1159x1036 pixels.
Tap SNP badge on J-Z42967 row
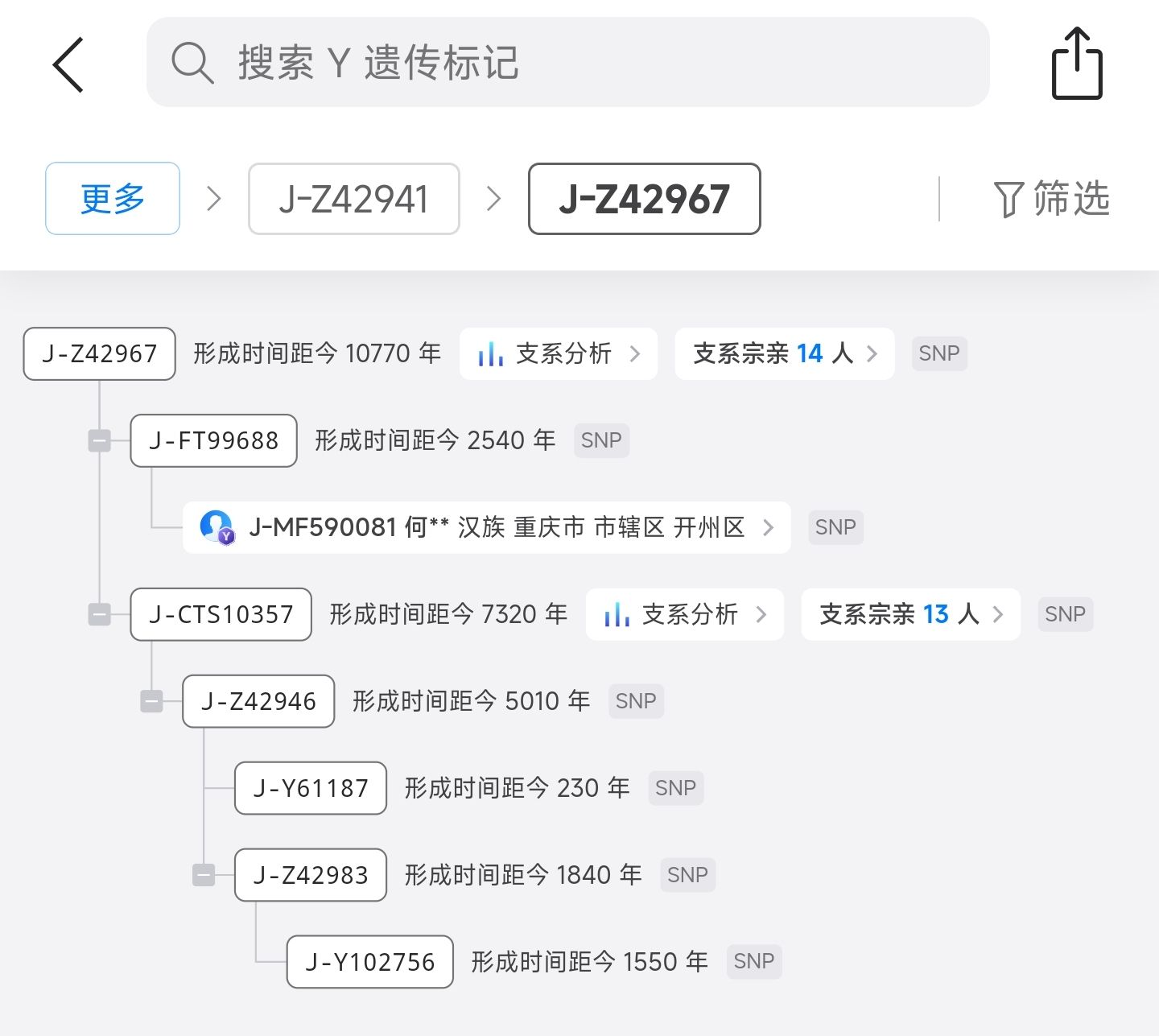pyautogui.click(x=938, y=353)
